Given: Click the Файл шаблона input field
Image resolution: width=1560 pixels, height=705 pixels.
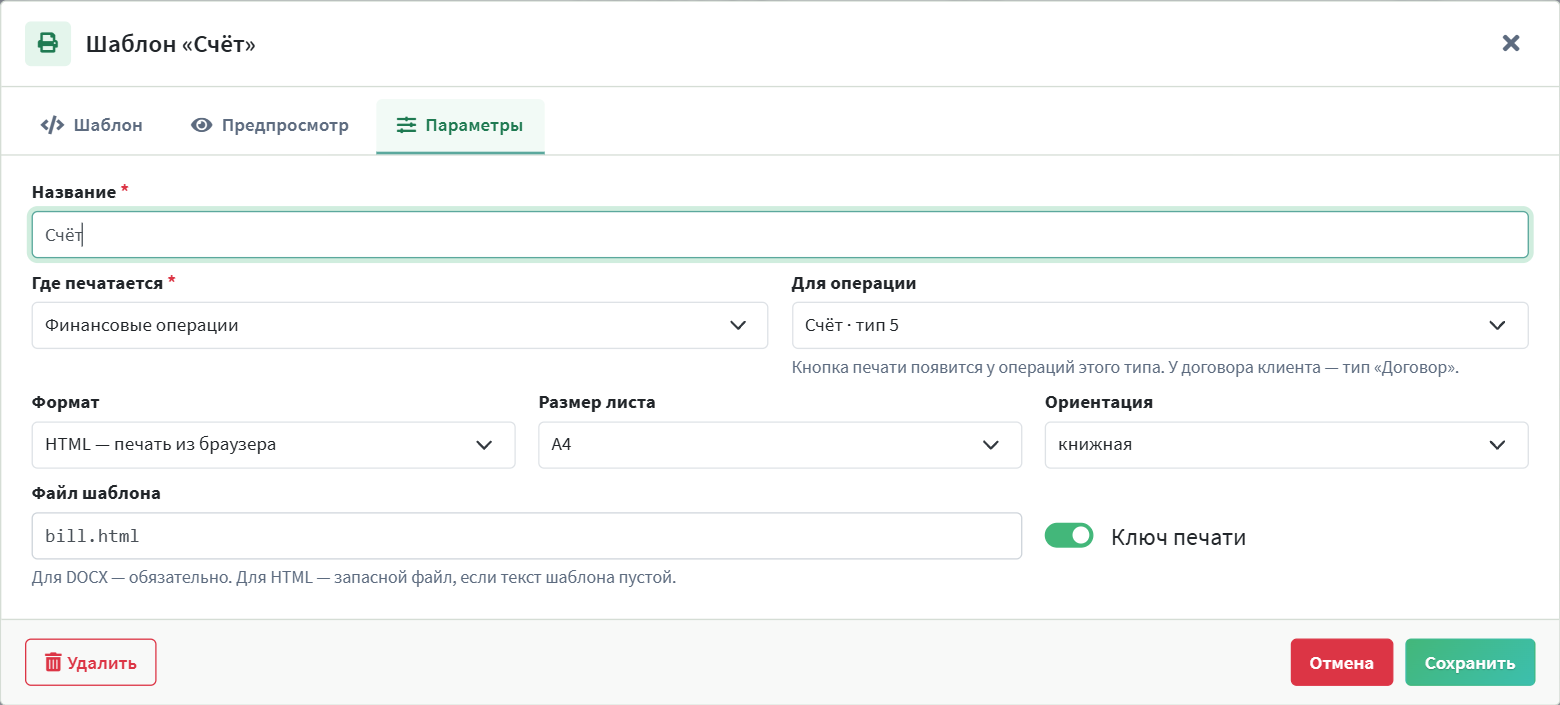Looking at the screenshot, I should pos(527,536).
